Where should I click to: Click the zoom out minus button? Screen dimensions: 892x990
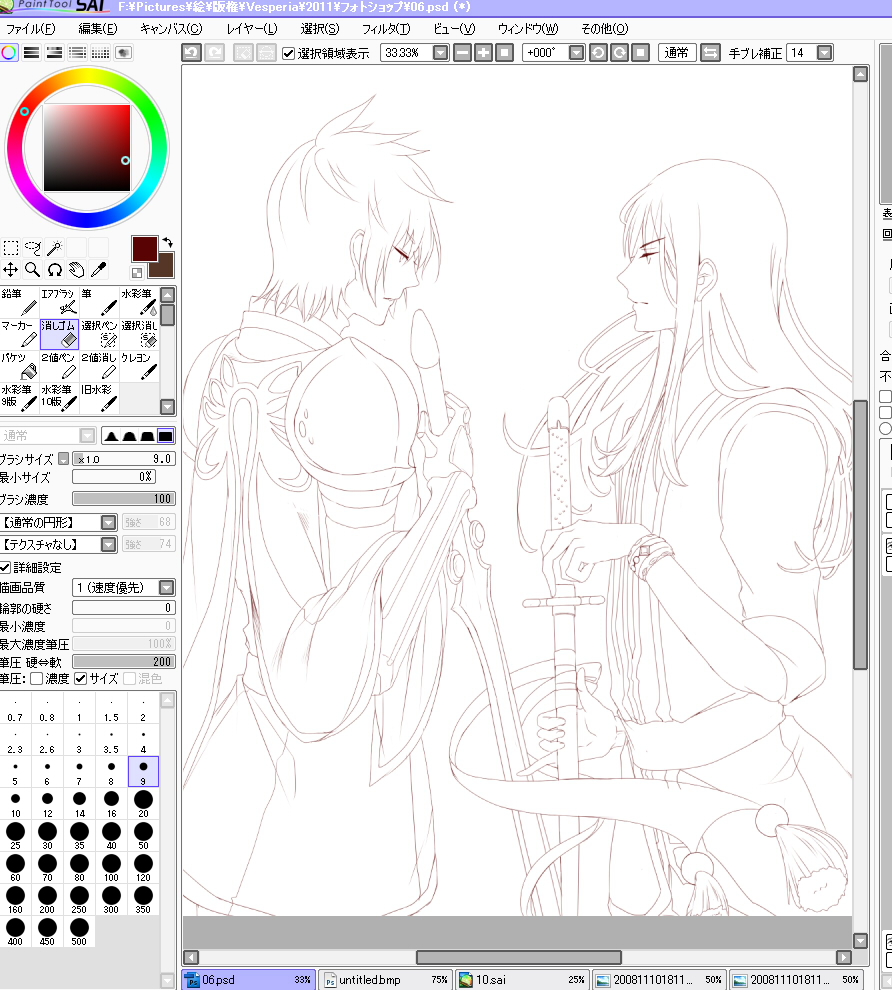(463, 53)
